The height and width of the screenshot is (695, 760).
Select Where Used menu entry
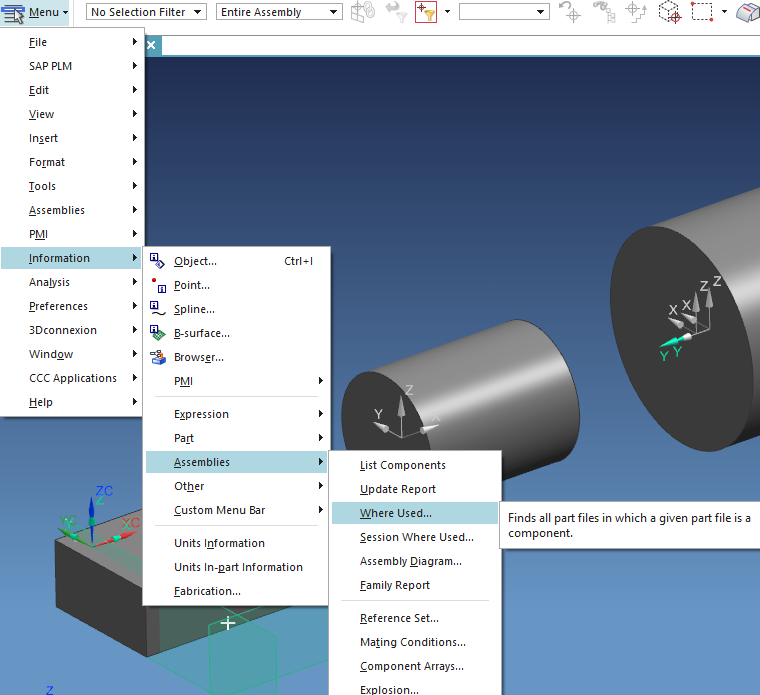(396, 513)
